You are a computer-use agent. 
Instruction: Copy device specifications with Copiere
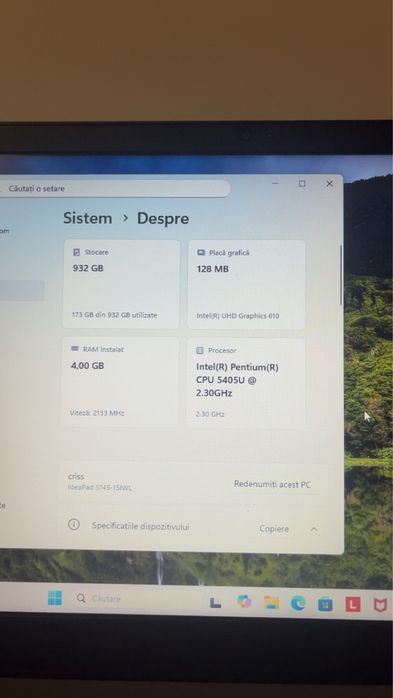tap(274, 528)
